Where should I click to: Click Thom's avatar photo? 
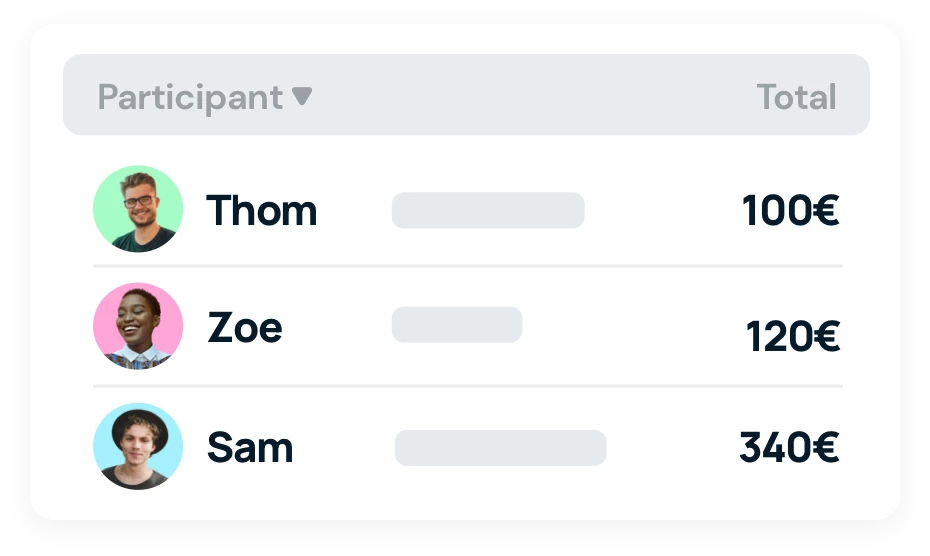tap(138, 209)
